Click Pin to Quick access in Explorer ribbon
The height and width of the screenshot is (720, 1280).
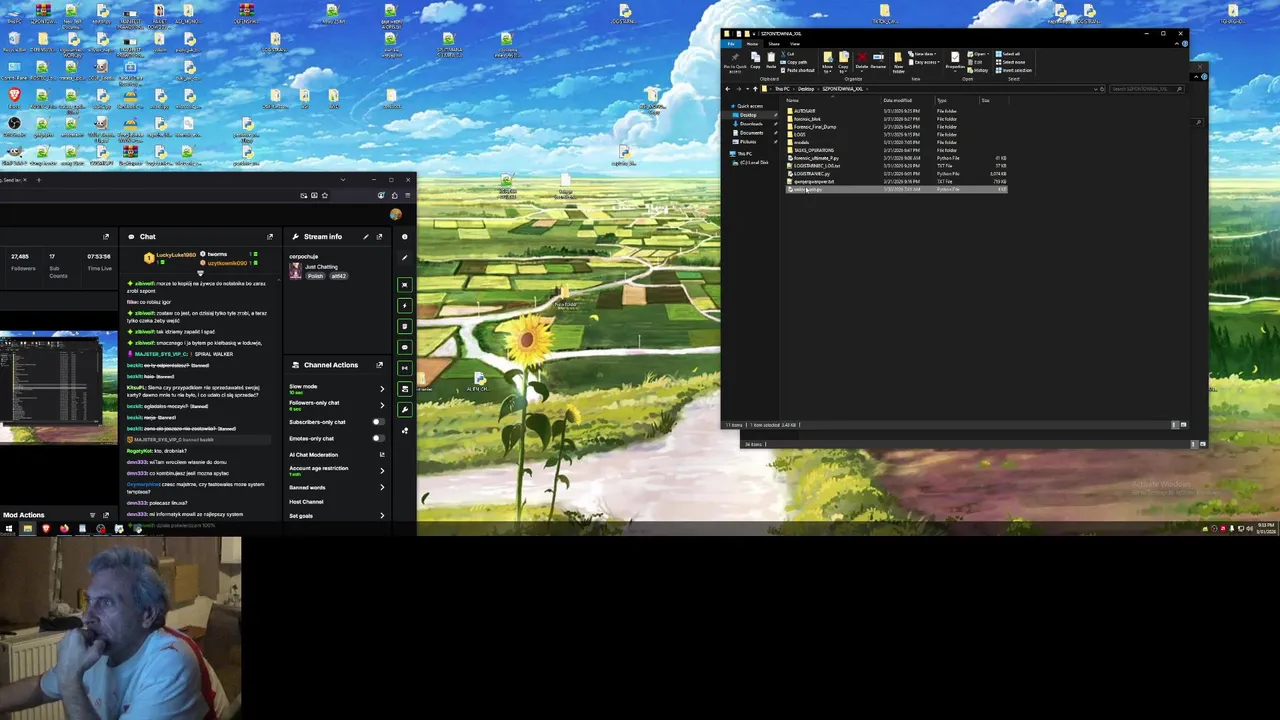tap(735, 62)
